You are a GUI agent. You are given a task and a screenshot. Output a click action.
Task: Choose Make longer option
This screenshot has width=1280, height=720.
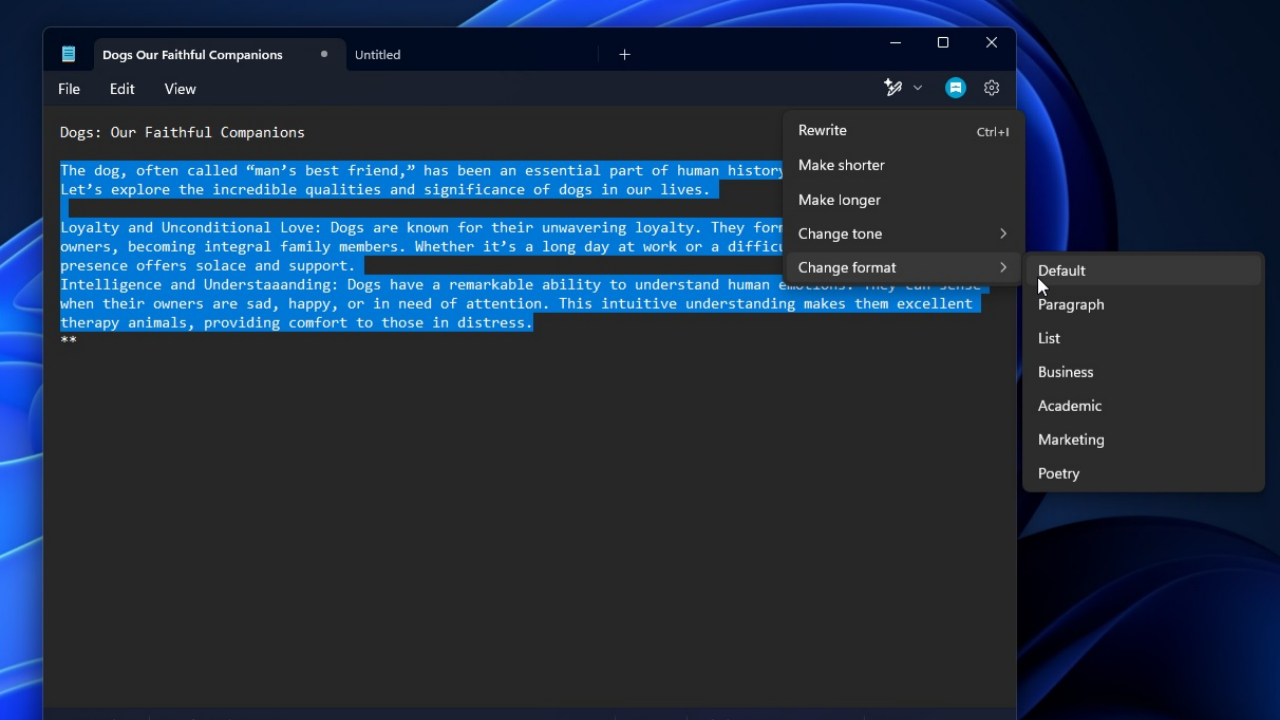coord(903,200)
